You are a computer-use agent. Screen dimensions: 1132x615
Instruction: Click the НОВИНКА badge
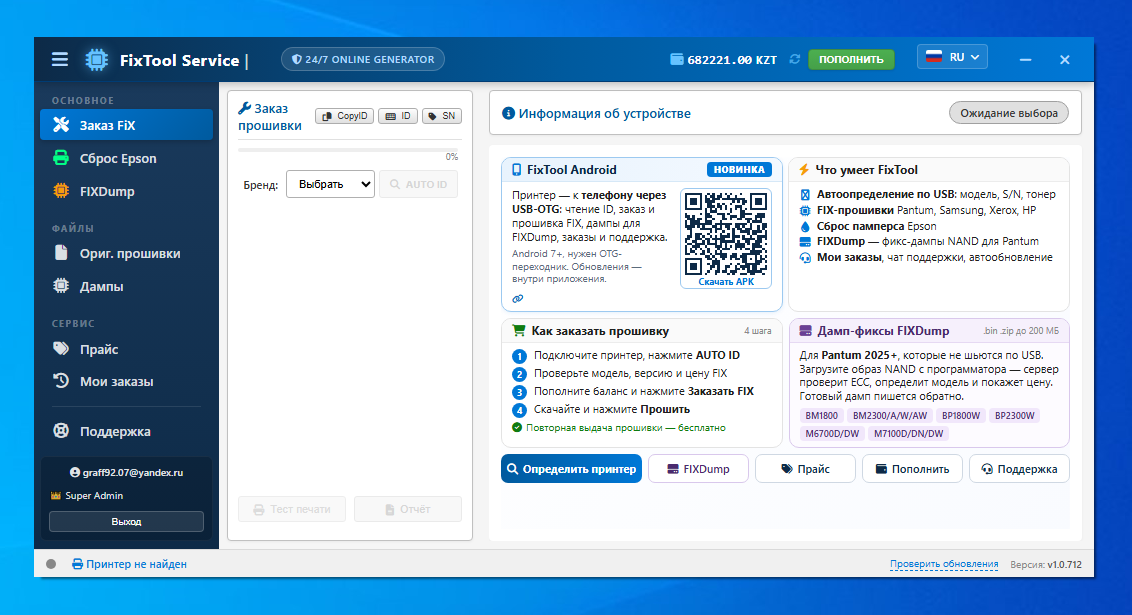pos(739,170)
